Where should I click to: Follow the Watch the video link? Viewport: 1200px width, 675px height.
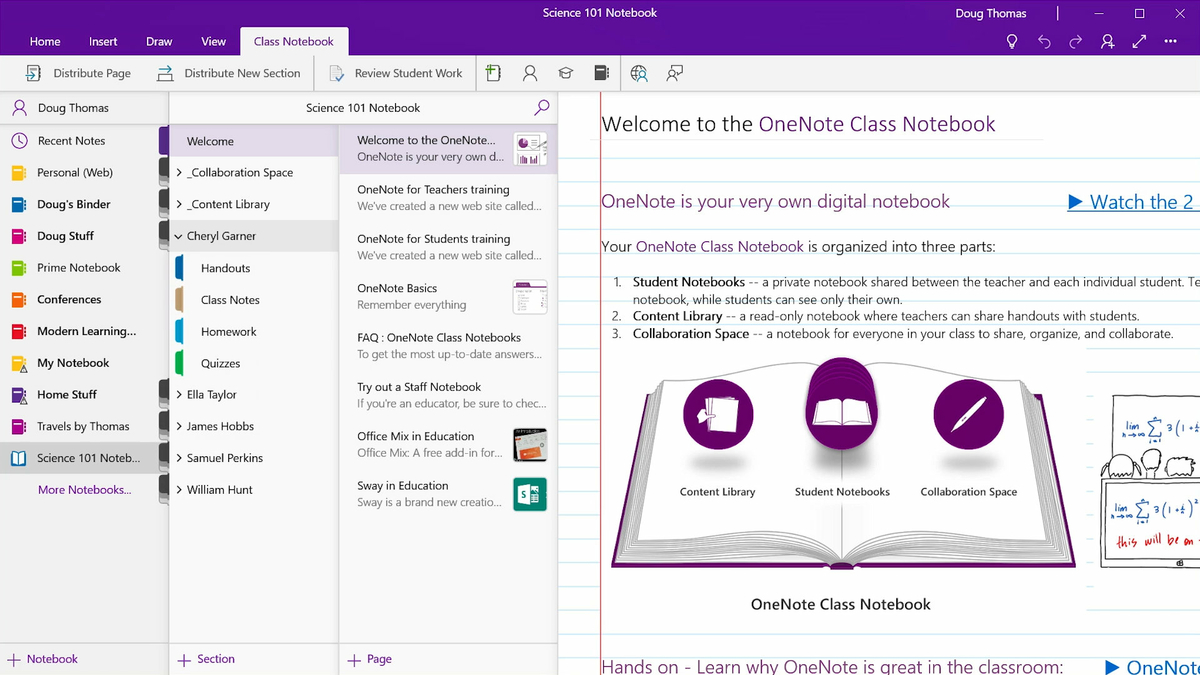coord(1140,201)
